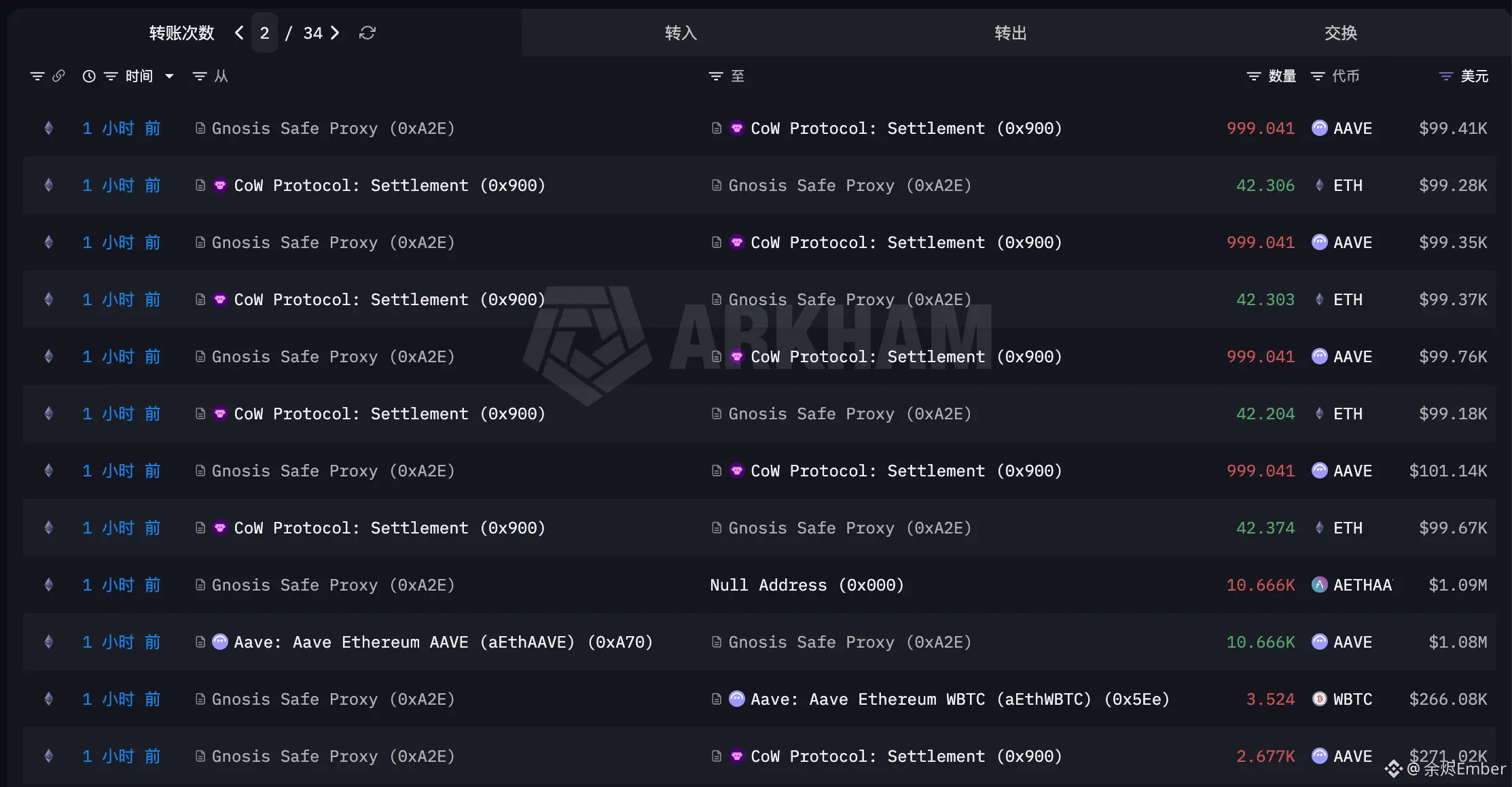
Task: Go to previous transfers page arrow
Action: point(239,33)
